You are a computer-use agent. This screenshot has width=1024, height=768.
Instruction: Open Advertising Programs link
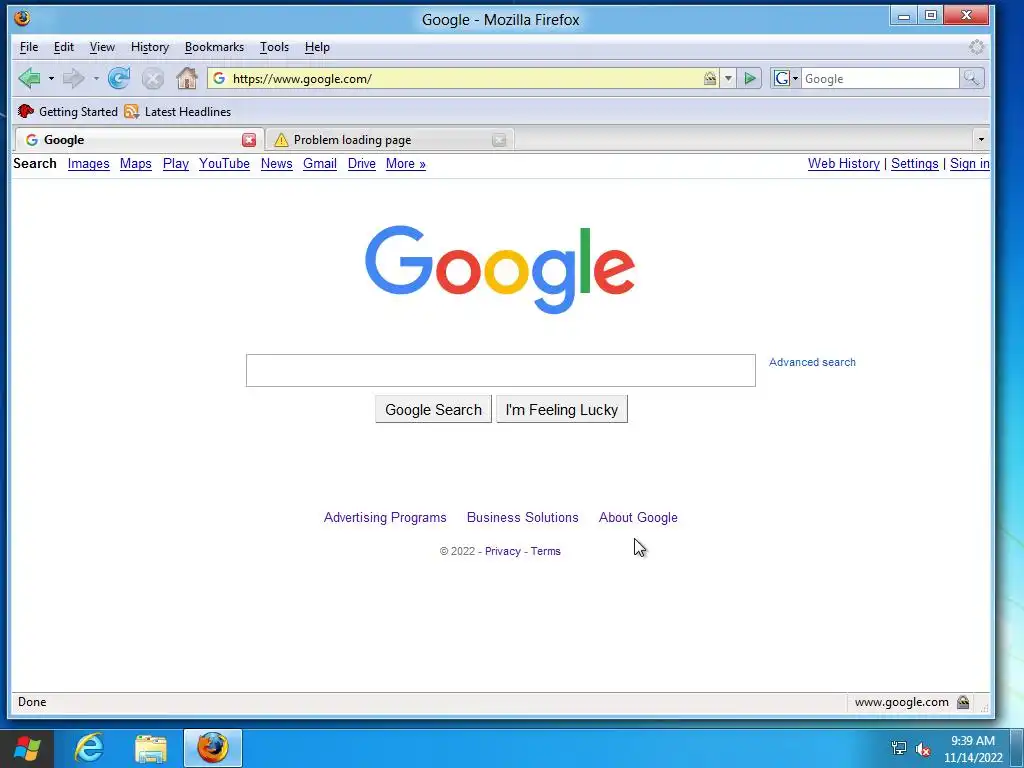tap(385, 518)
